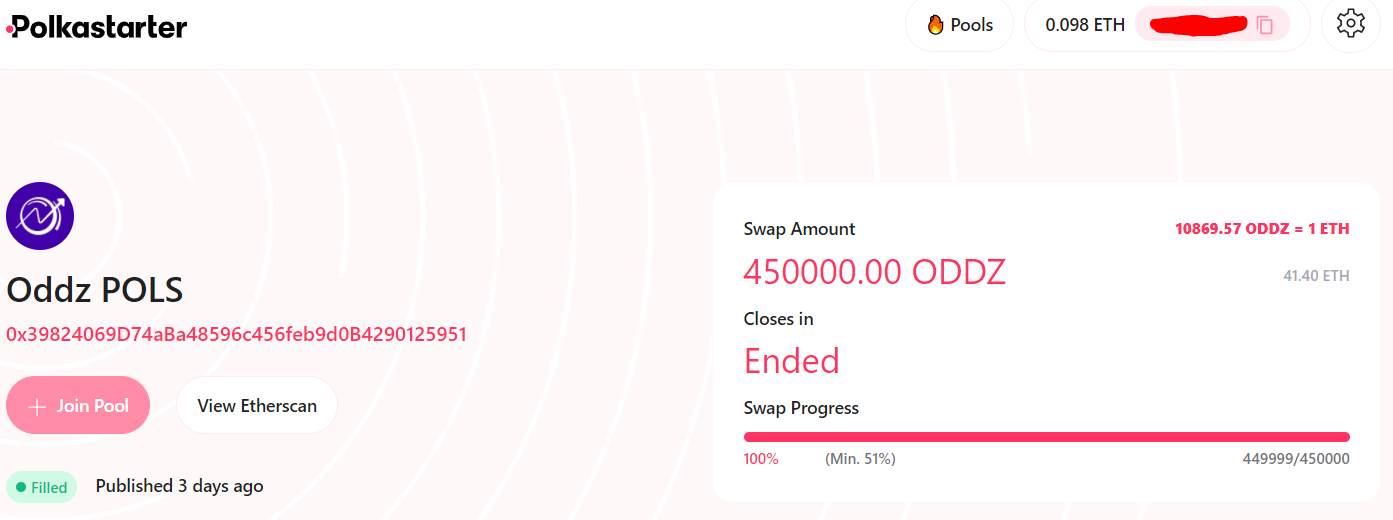Click the Oddz POLS pool title
This screenshot has height=520, width=1393.
point(95,291)
